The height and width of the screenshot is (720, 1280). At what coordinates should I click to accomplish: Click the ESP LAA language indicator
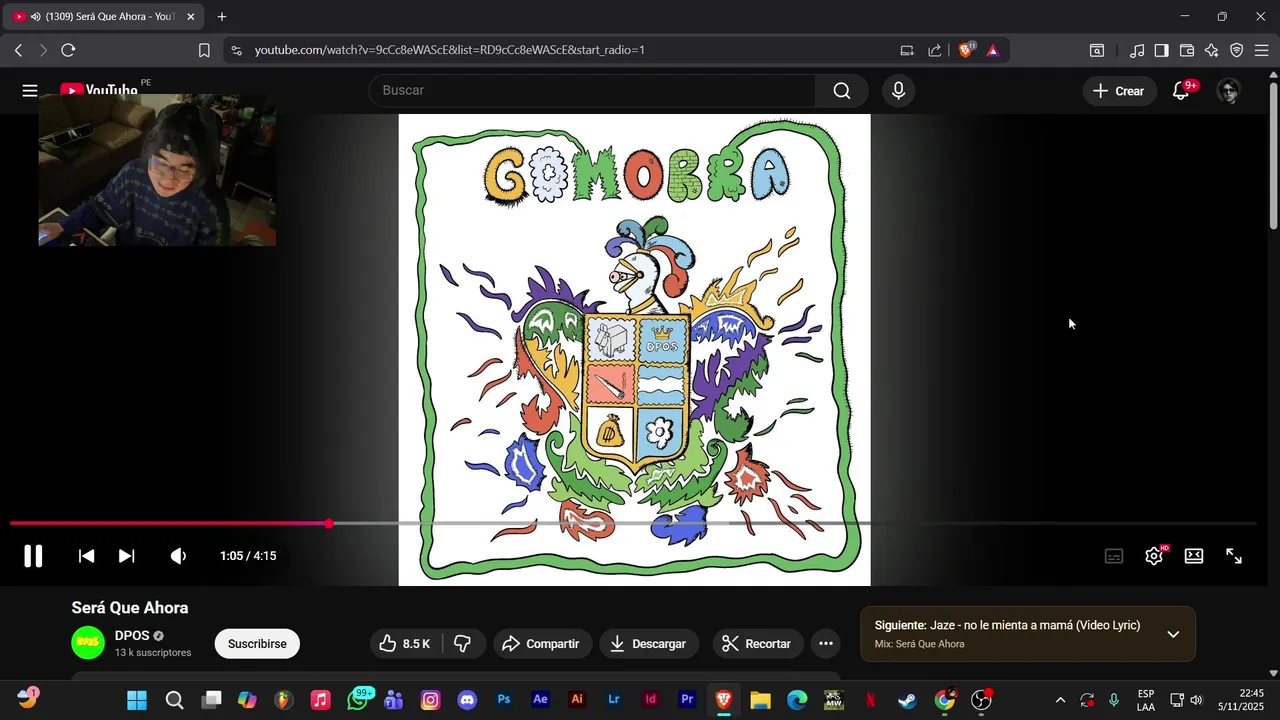click(x=1146, y=700)
